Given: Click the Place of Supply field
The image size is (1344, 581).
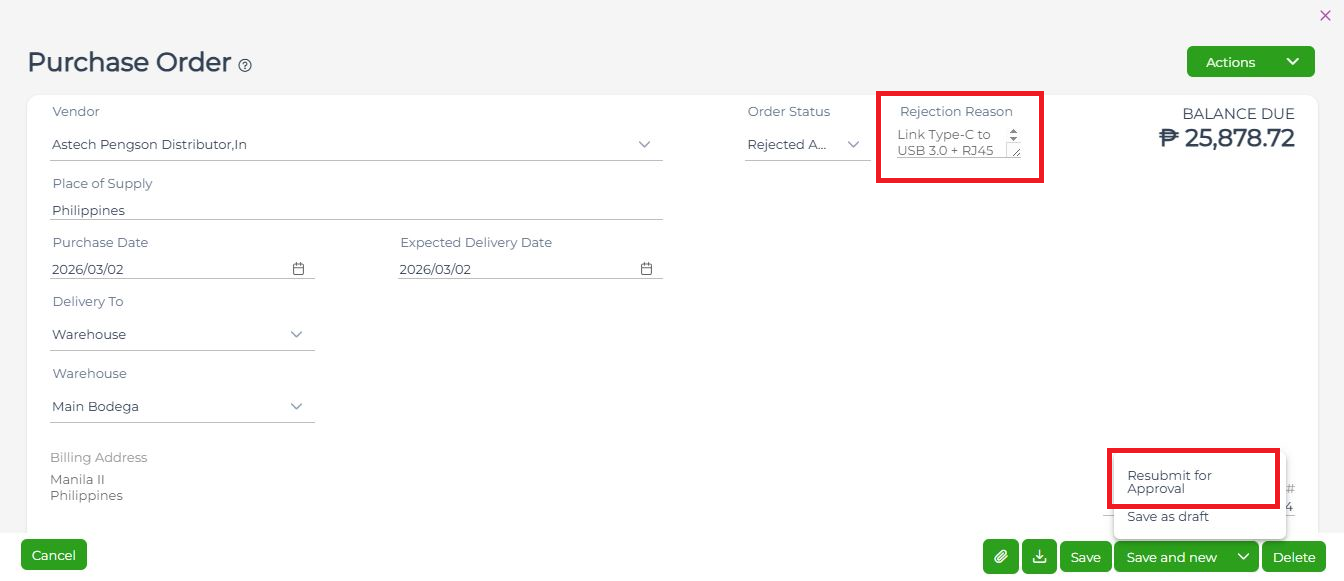Looking at the screenshot, I should pos(356,211).
